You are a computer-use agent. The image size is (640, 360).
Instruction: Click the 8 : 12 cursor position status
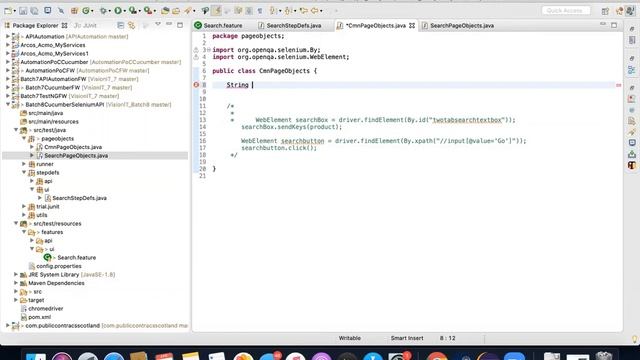(447, 338)
